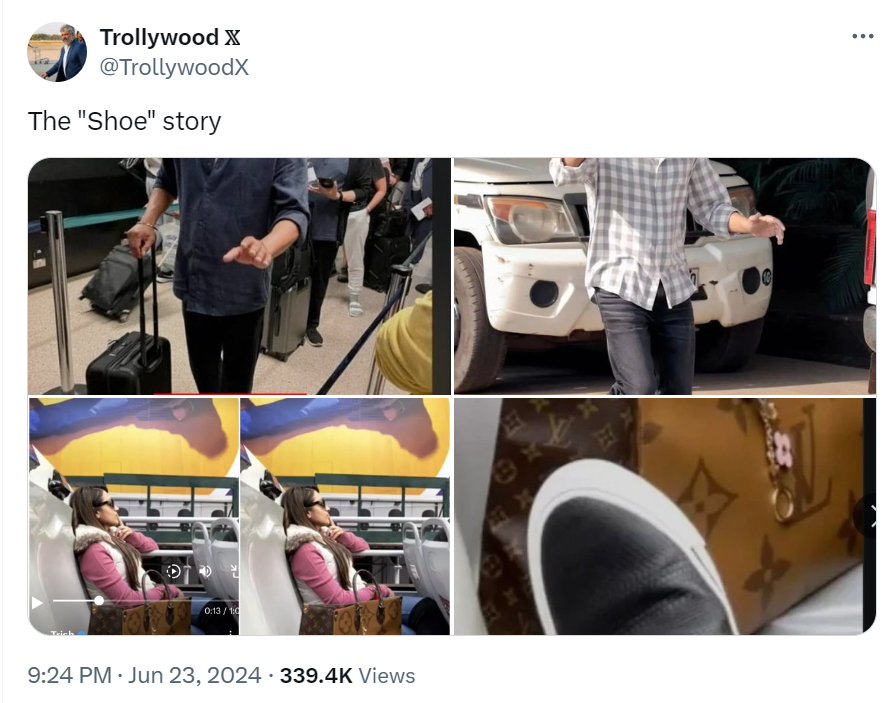Click the 339.4K Views count

(347, 675)
